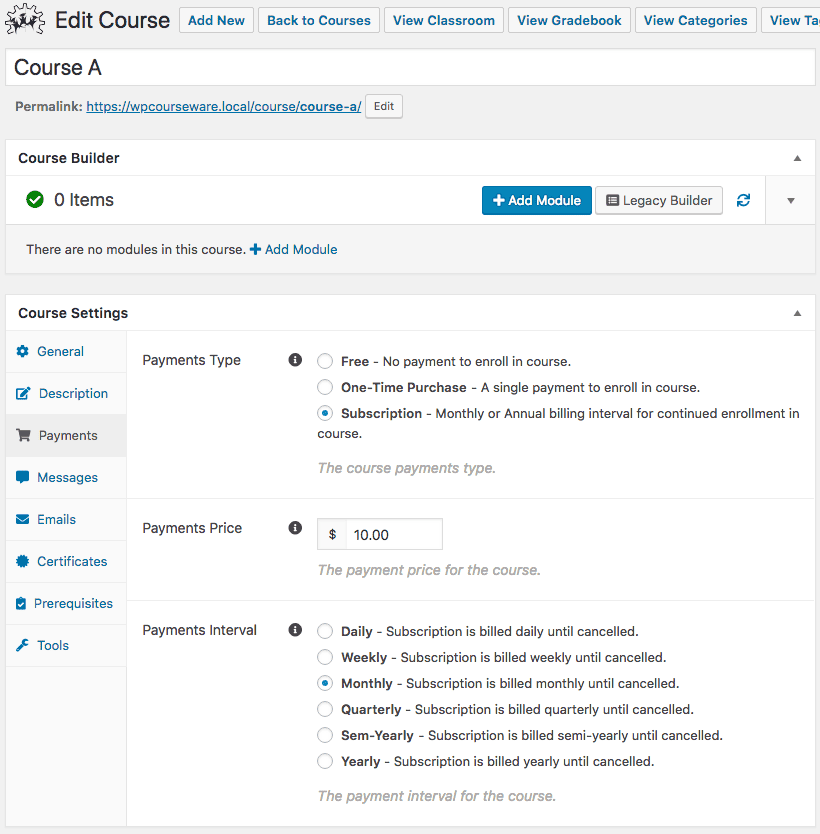Switch to Legacy Builder
820x834 pixels.
pos(659,201)
